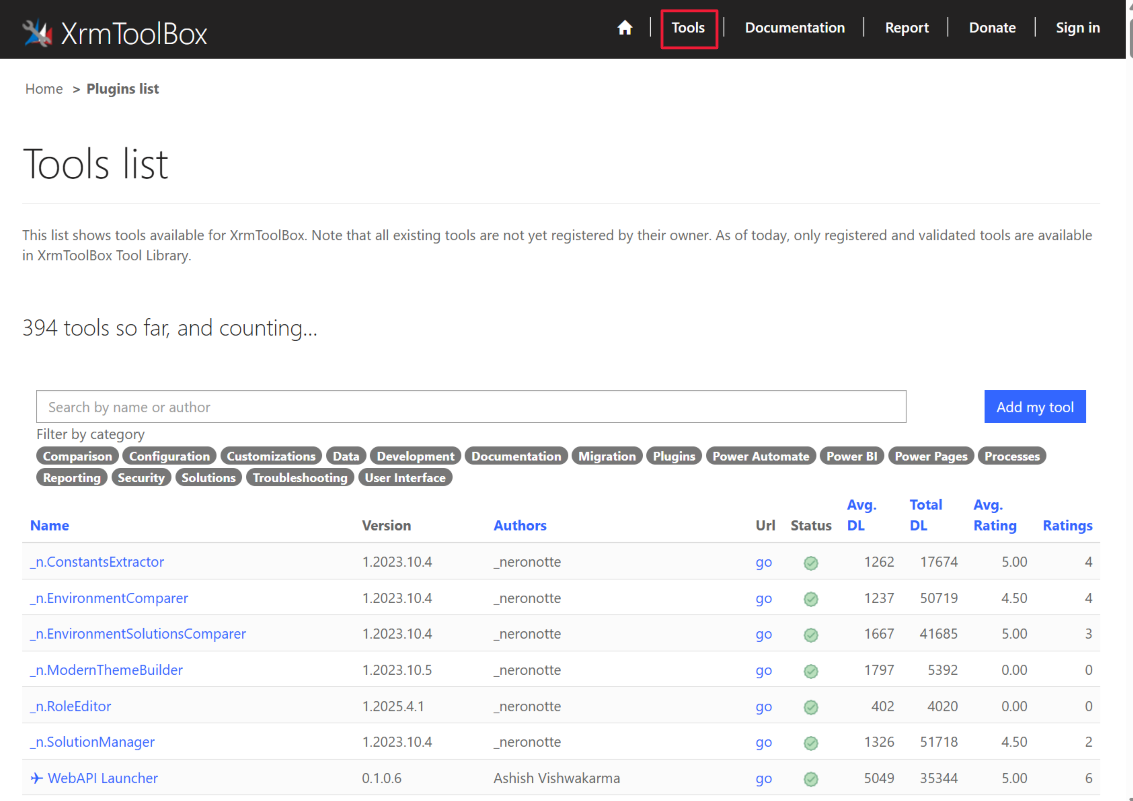Click the home icon in navigation bar
The width and height of the screenshot is (1133, 801).
(625, 28)
